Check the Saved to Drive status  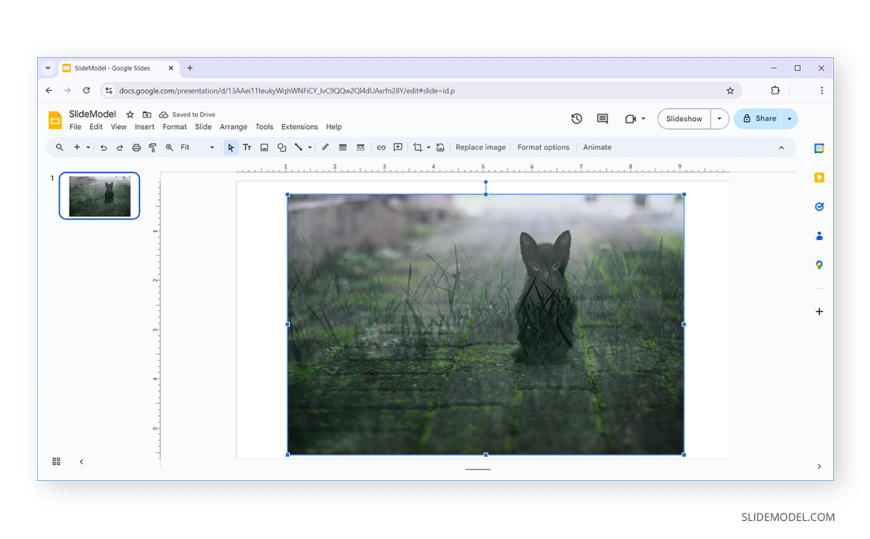pyautogui.click(x=187, y=114)
